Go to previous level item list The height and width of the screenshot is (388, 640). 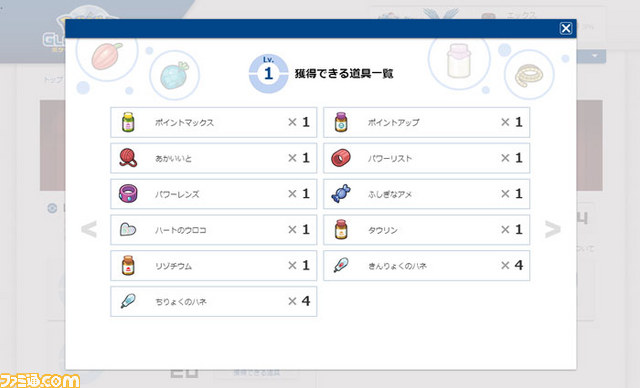(89, 229)
